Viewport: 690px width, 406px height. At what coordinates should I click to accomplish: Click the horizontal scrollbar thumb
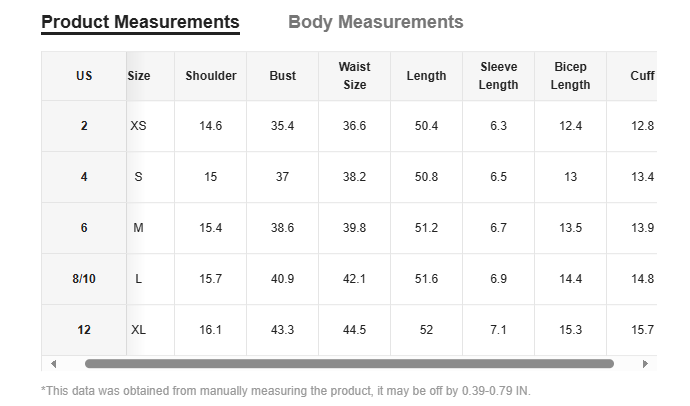coord(348,364)
